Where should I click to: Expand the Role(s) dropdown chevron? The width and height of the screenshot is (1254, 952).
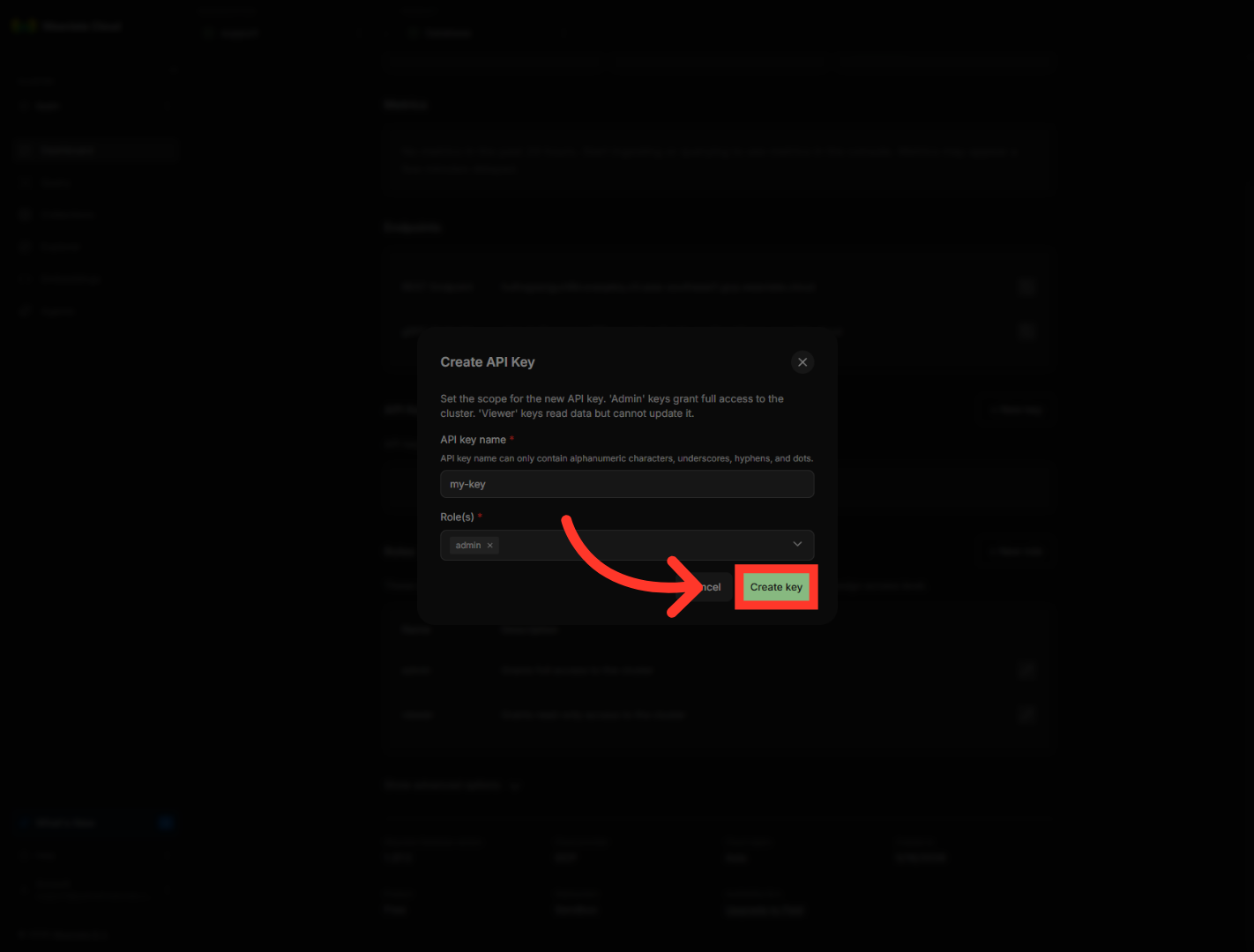point(797,545)
